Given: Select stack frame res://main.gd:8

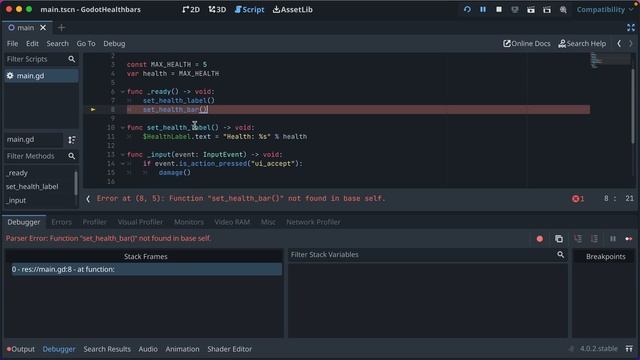Looking at the screenshot, I should [x=146, y=270].
